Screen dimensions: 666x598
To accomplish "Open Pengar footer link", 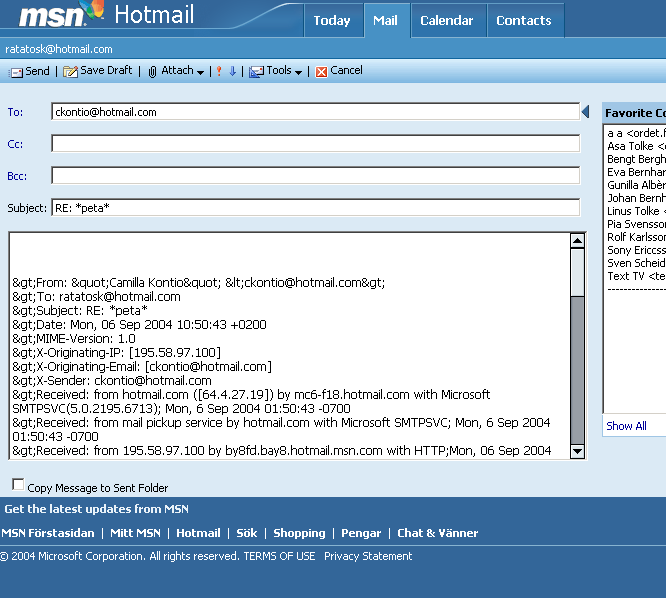I will coord(361,533).
